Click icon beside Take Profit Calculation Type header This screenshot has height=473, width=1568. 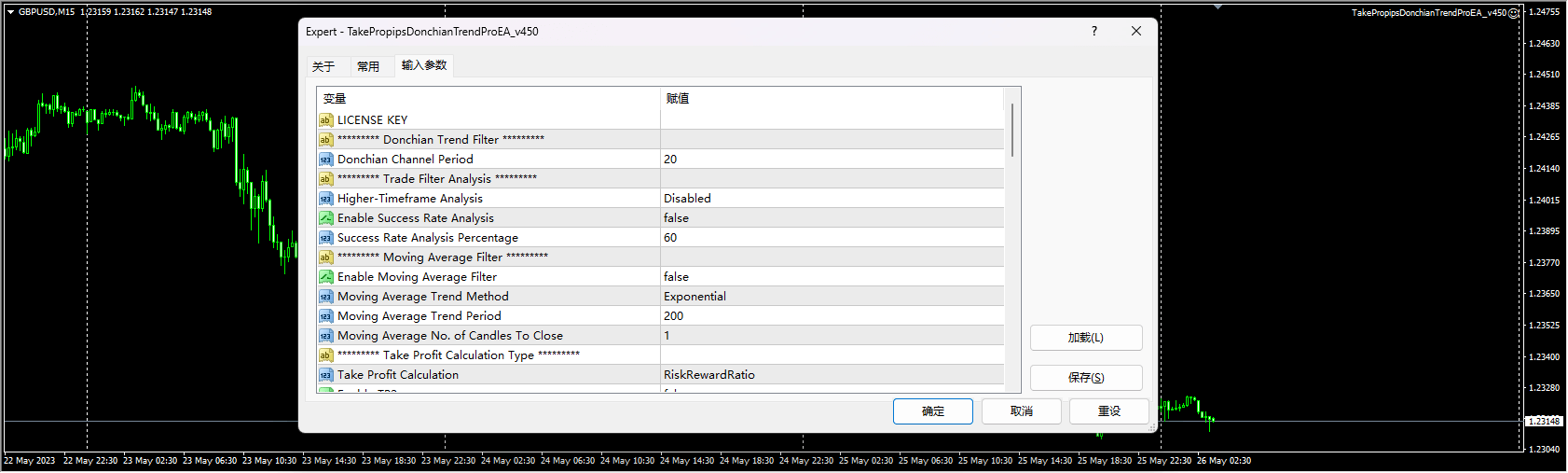click(325, 355)
